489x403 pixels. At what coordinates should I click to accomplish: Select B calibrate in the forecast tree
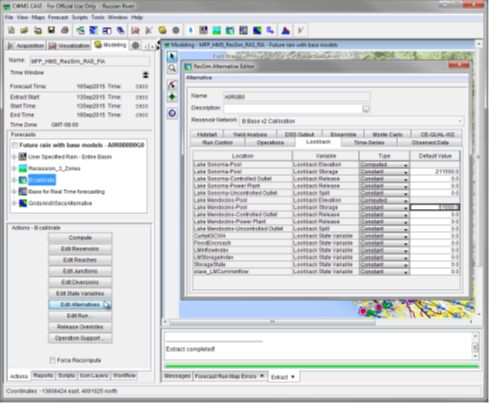point(42,180)
